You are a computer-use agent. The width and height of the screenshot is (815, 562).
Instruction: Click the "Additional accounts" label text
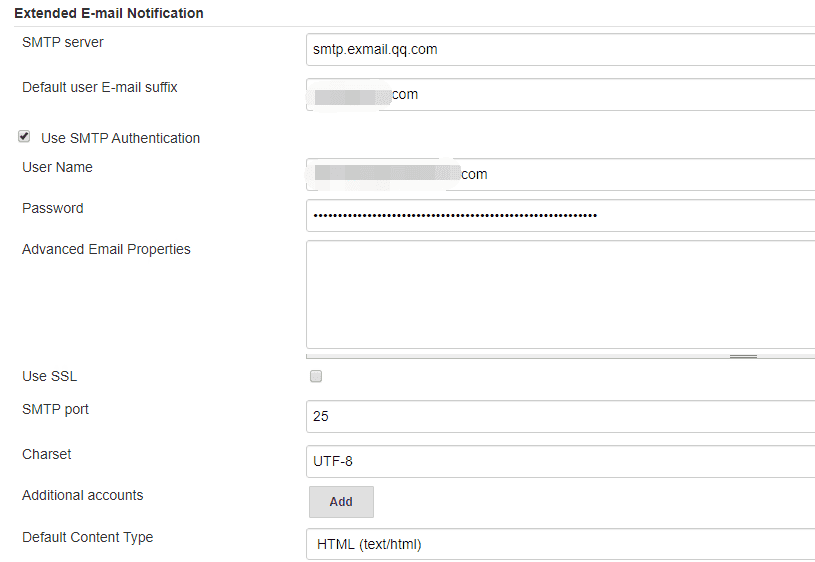click(83, 495)
